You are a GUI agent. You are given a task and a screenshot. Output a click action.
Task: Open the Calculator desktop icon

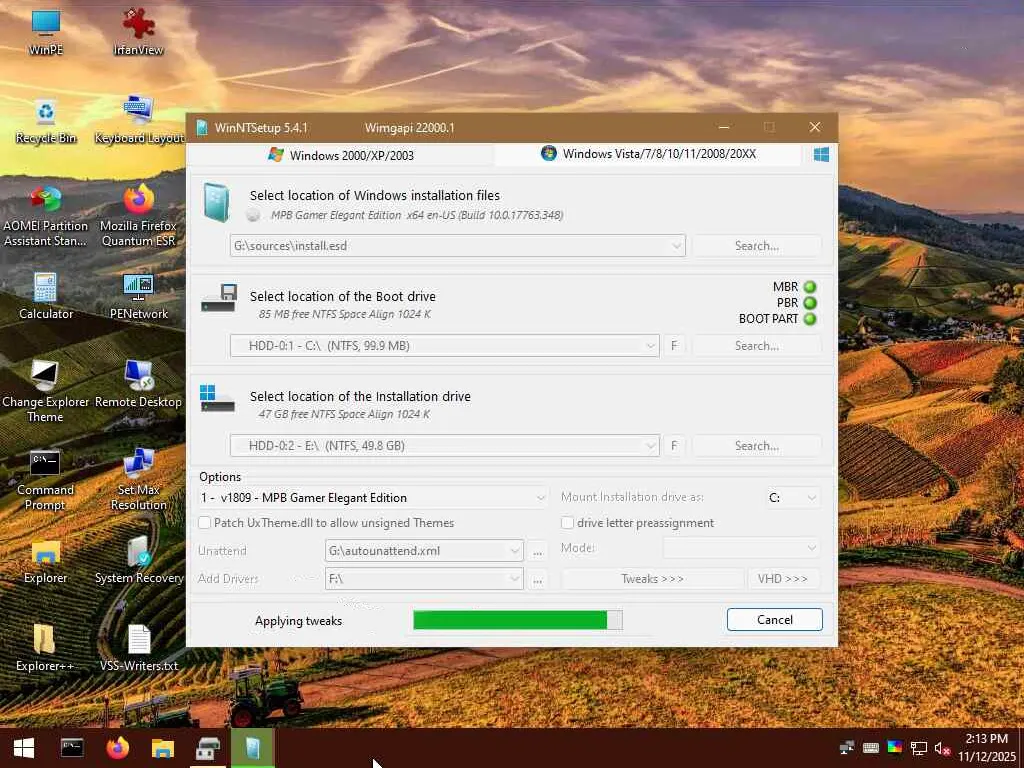46,296
